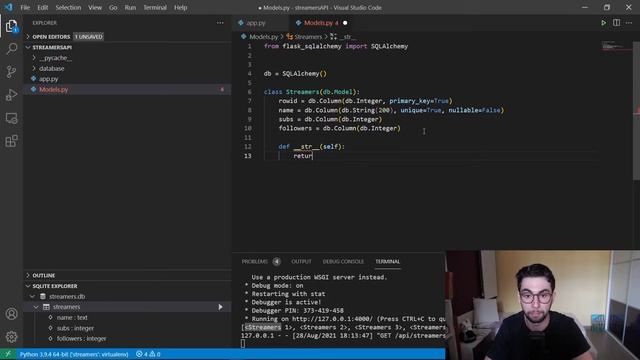Click the editor minimap preview
Screen dimensions: 640x360
point(615,46)
